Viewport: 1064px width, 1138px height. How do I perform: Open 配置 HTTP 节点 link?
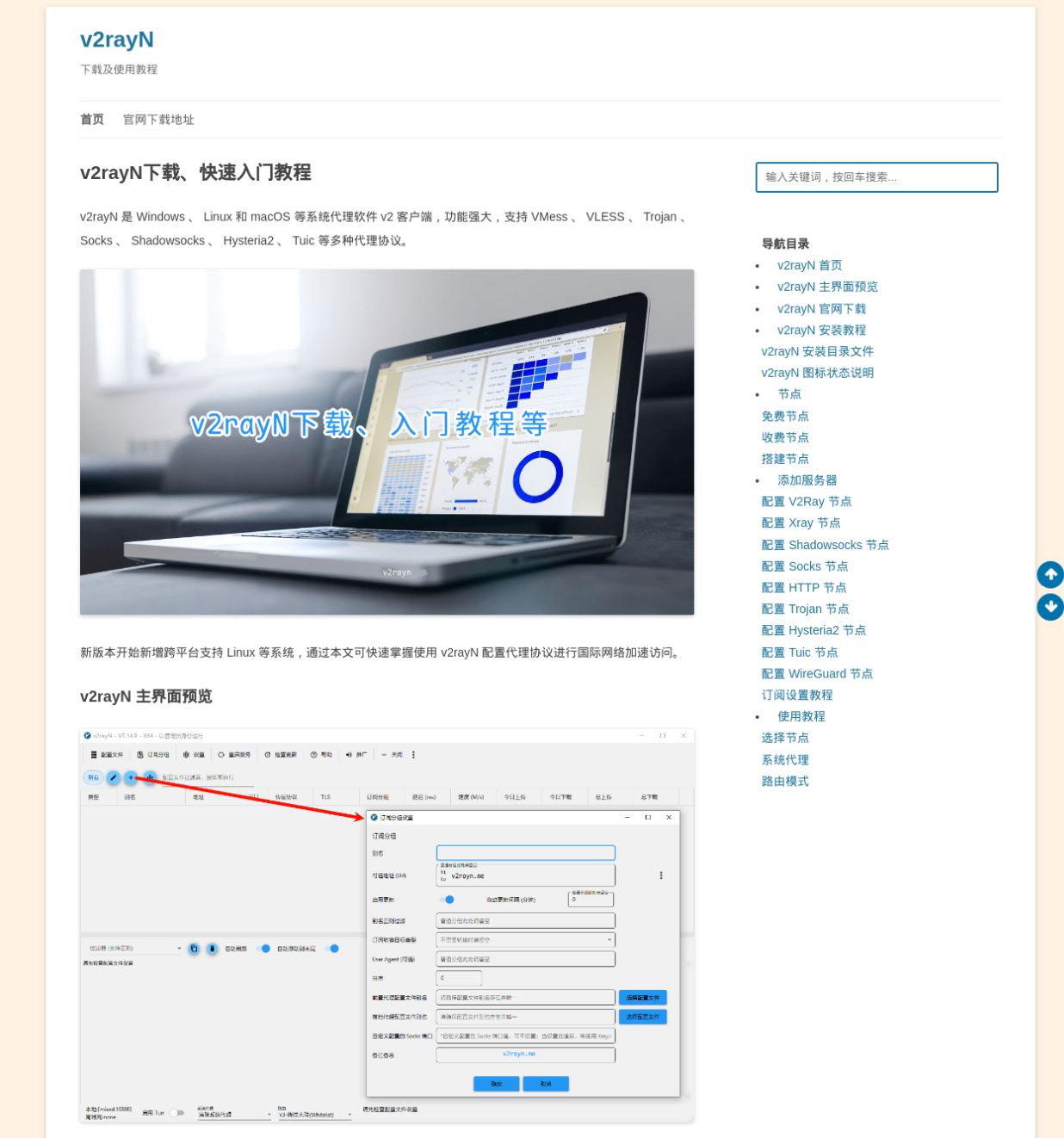pyautogui.click(x=804, y=588)
